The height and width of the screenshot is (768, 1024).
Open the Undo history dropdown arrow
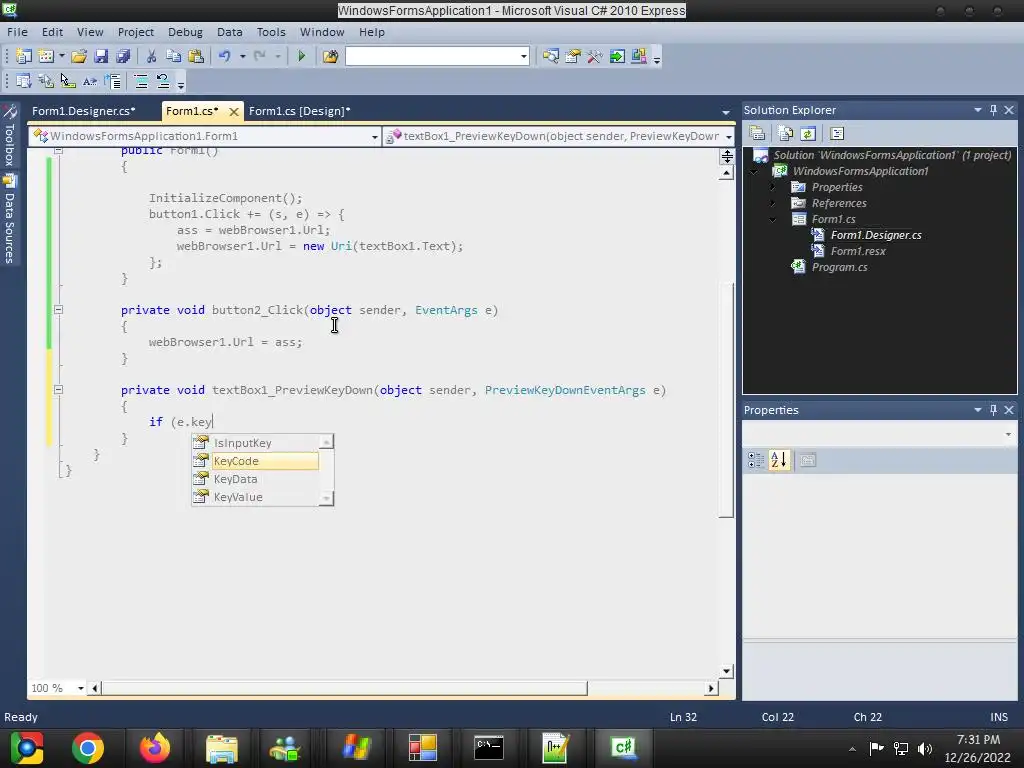point(242,57)
